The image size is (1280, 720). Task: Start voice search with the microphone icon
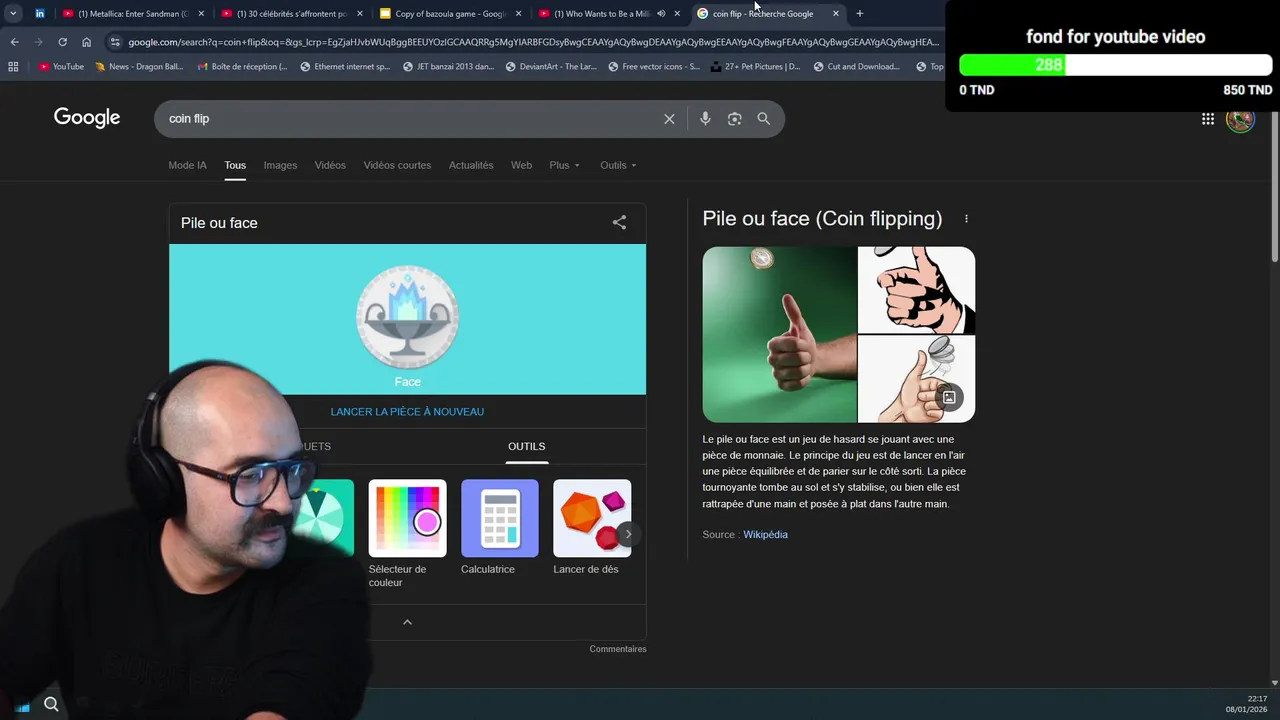705,119
